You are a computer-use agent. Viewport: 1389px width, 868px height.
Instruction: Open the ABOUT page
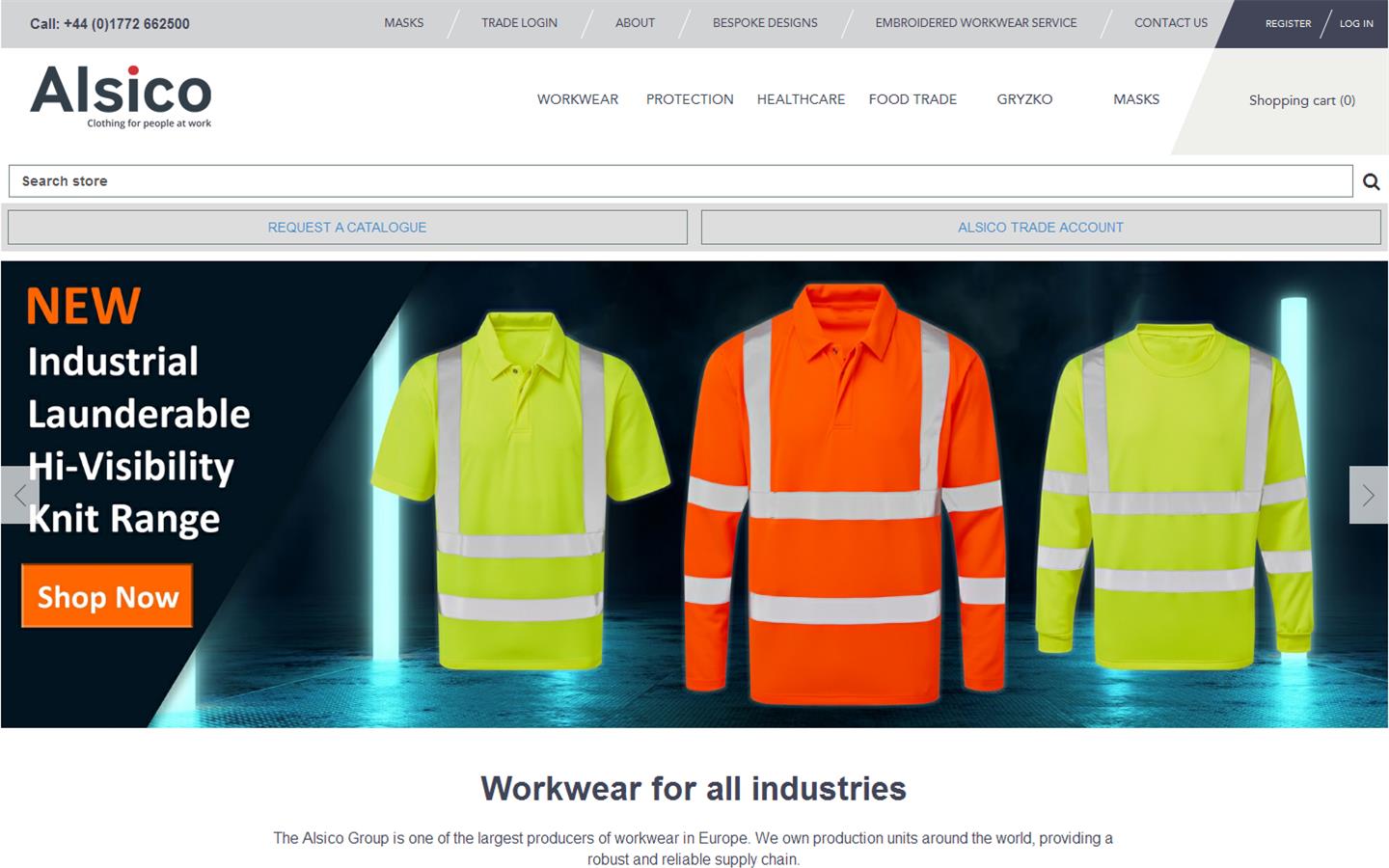click(635, 22)
